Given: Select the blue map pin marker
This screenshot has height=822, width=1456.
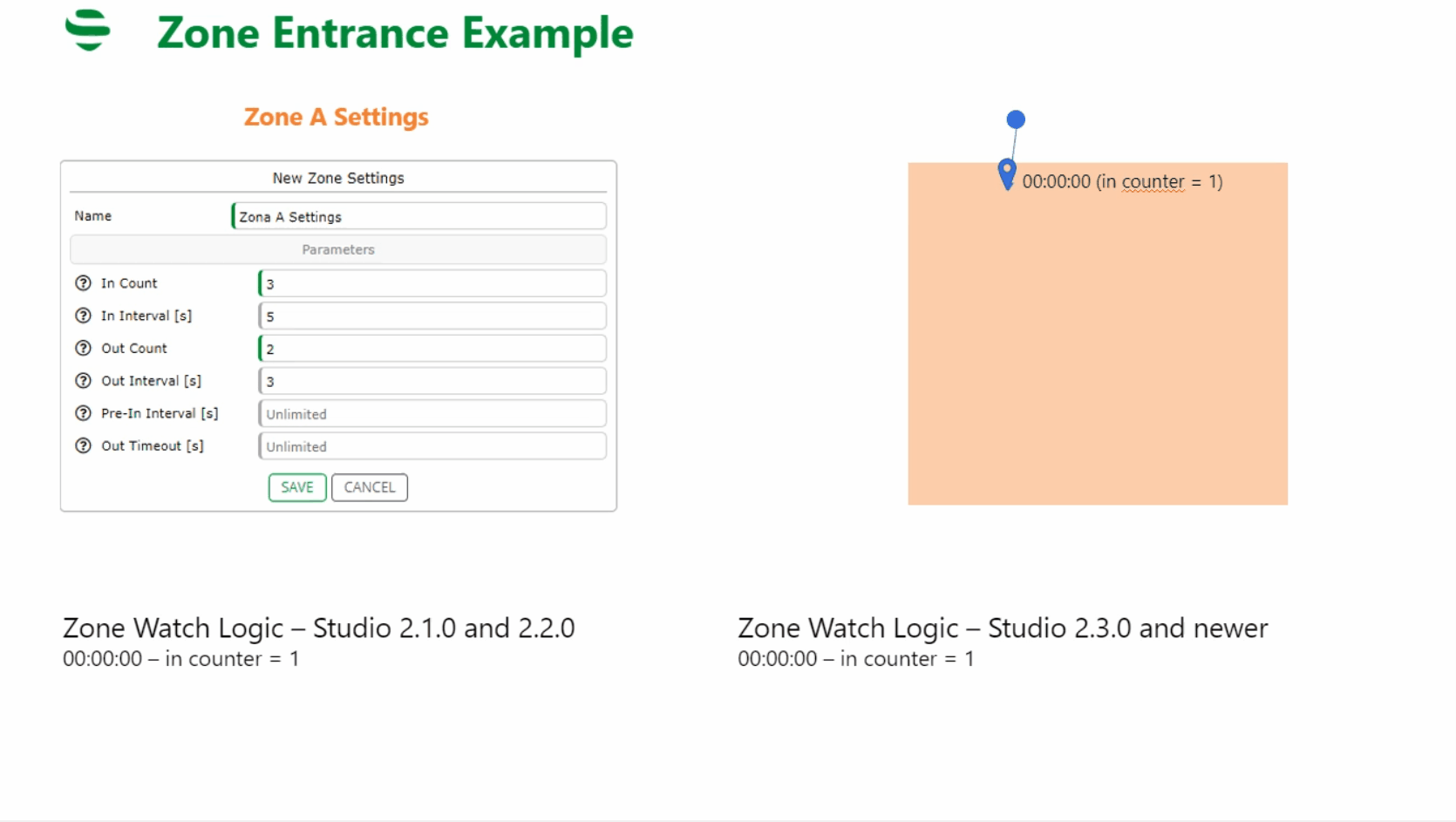Looking at the screenshot, I should (1007, 173).
